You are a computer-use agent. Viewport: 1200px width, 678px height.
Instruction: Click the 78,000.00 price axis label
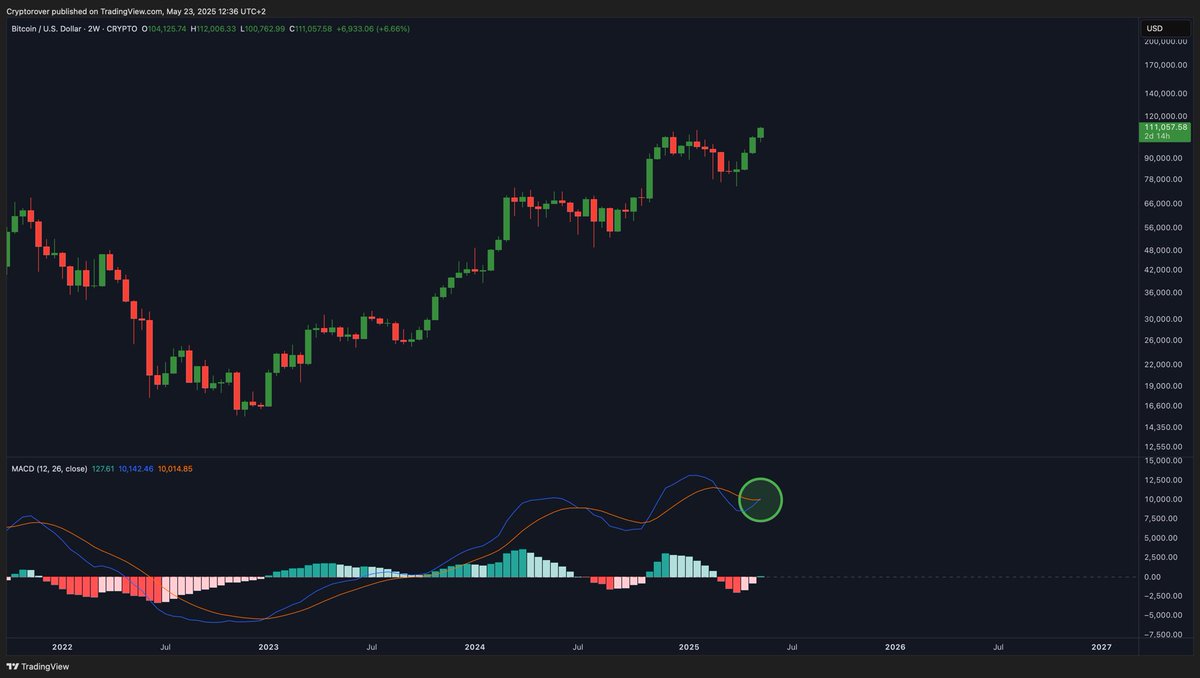1165,179
